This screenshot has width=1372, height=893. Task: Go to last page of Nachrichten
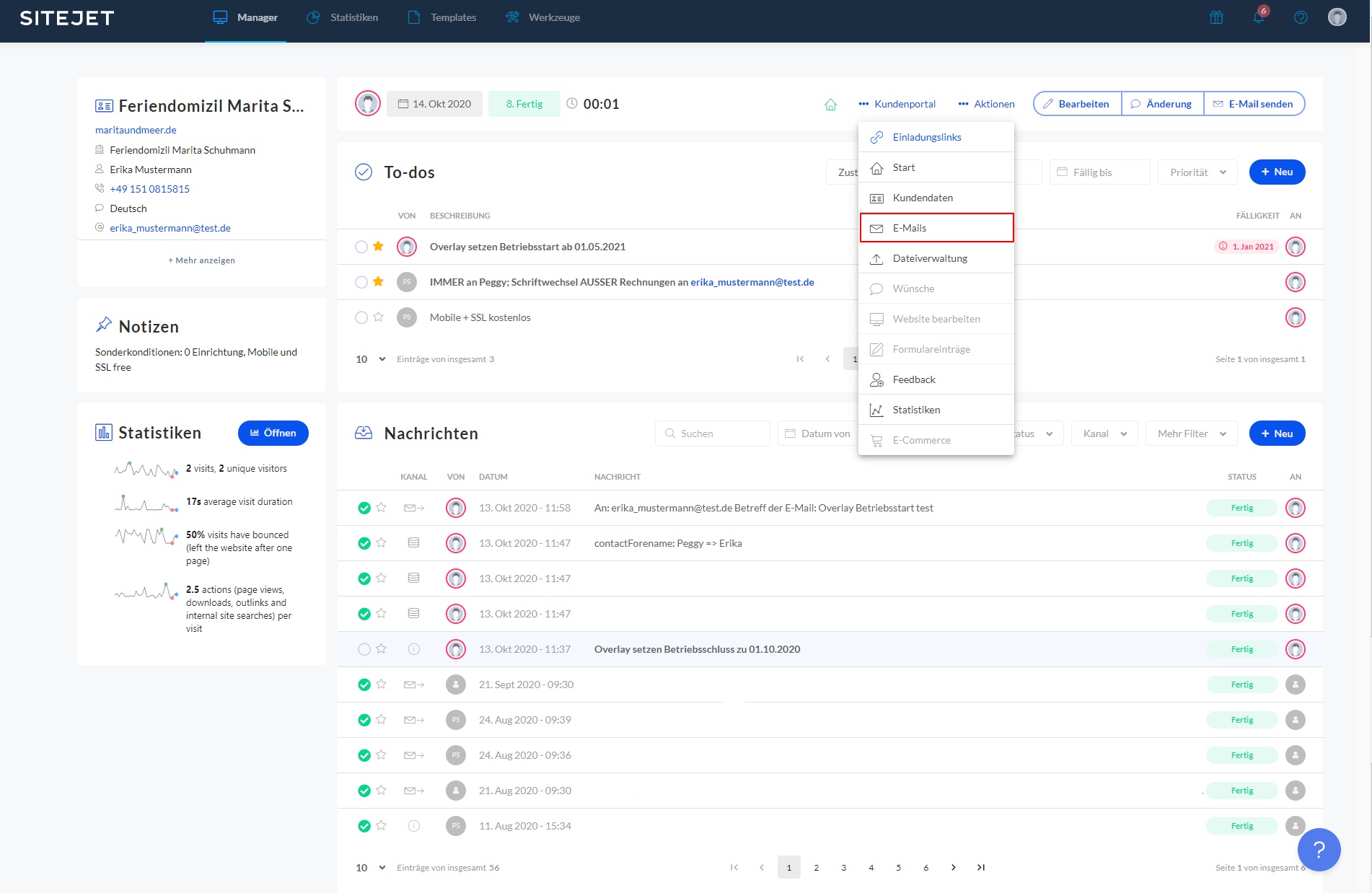[981, 868]
